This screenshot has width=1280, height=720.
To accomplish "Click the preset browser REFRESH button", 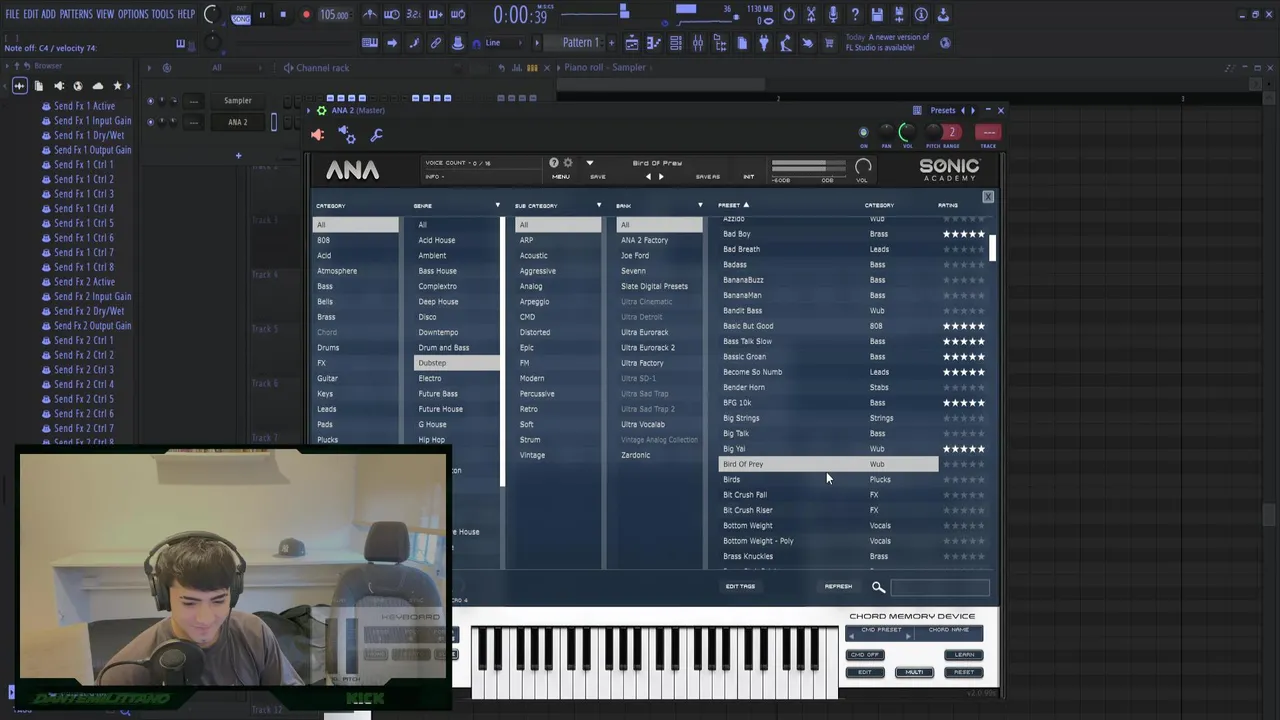I will coord(838,587).
